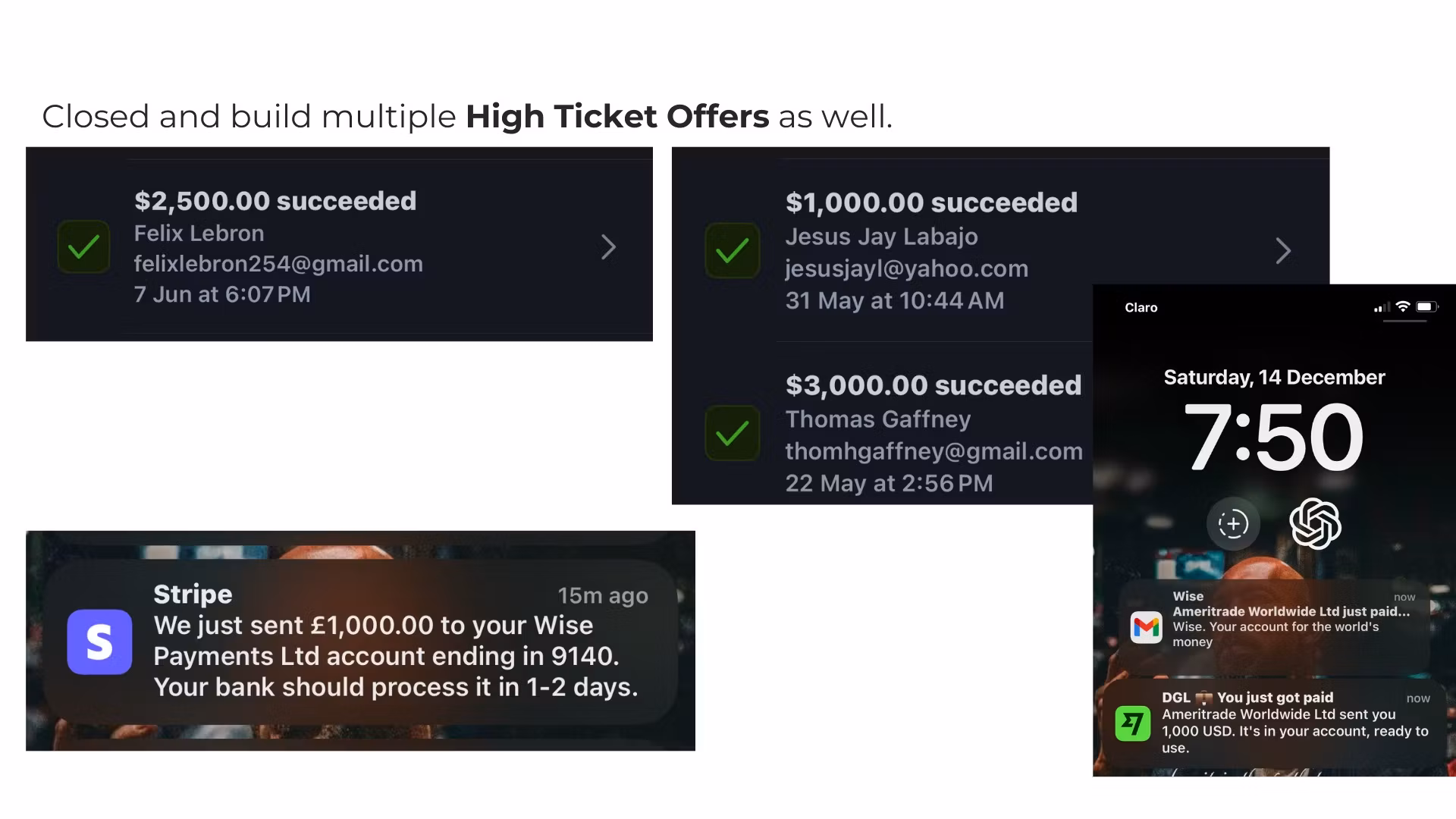Tap the cellular signal bars icon
Viewport: 1456px width, 819px height.
pyautogui.click(x=1382, y=307)
